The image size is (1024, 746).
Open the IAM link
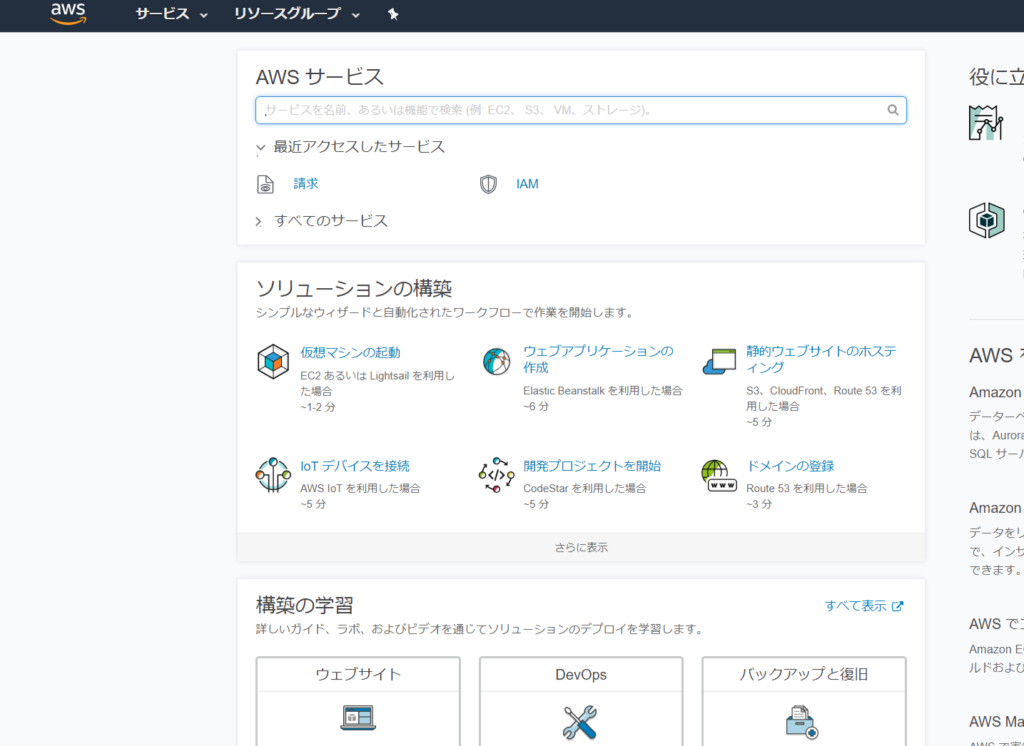click(x=527, y=184)
